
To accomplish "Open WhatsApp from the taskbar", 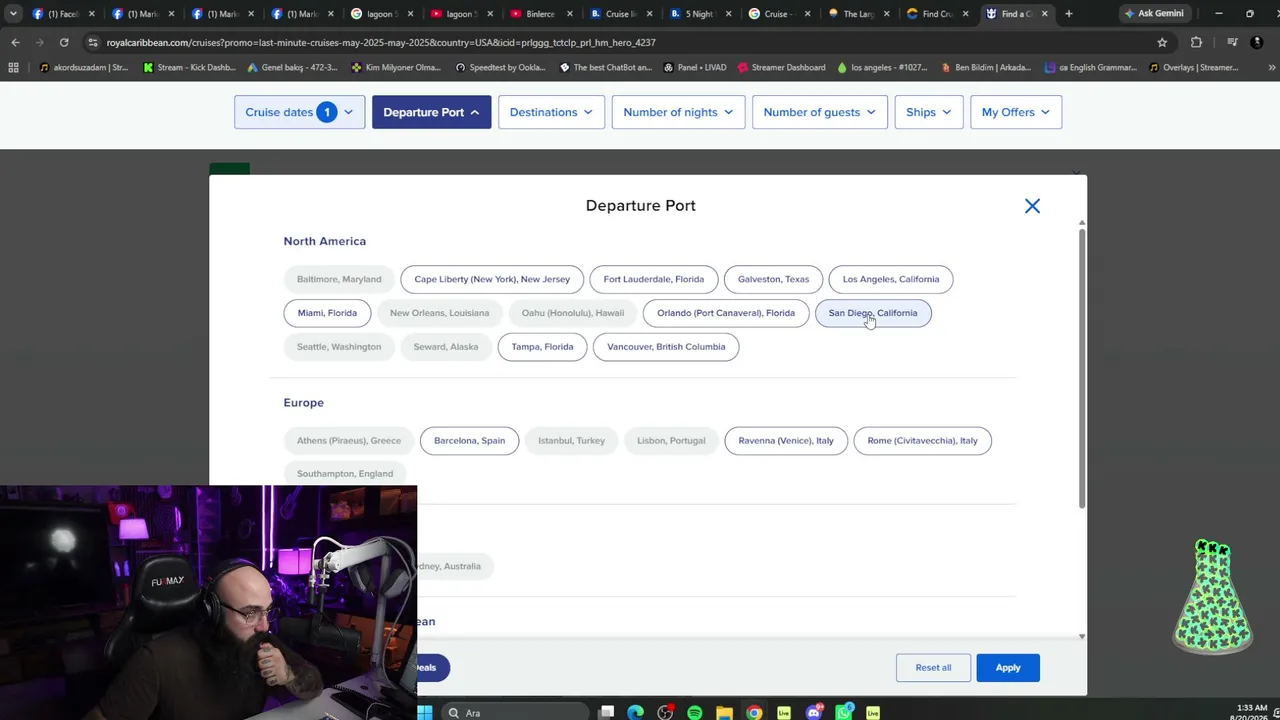I will click(844, 713).
